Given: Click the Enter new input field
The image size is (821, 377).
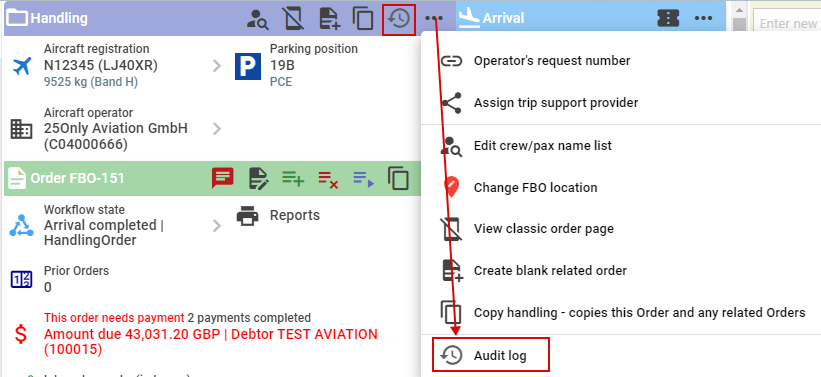Looking at the screenshot, I should pyautogui.click(x=786, y=24).
